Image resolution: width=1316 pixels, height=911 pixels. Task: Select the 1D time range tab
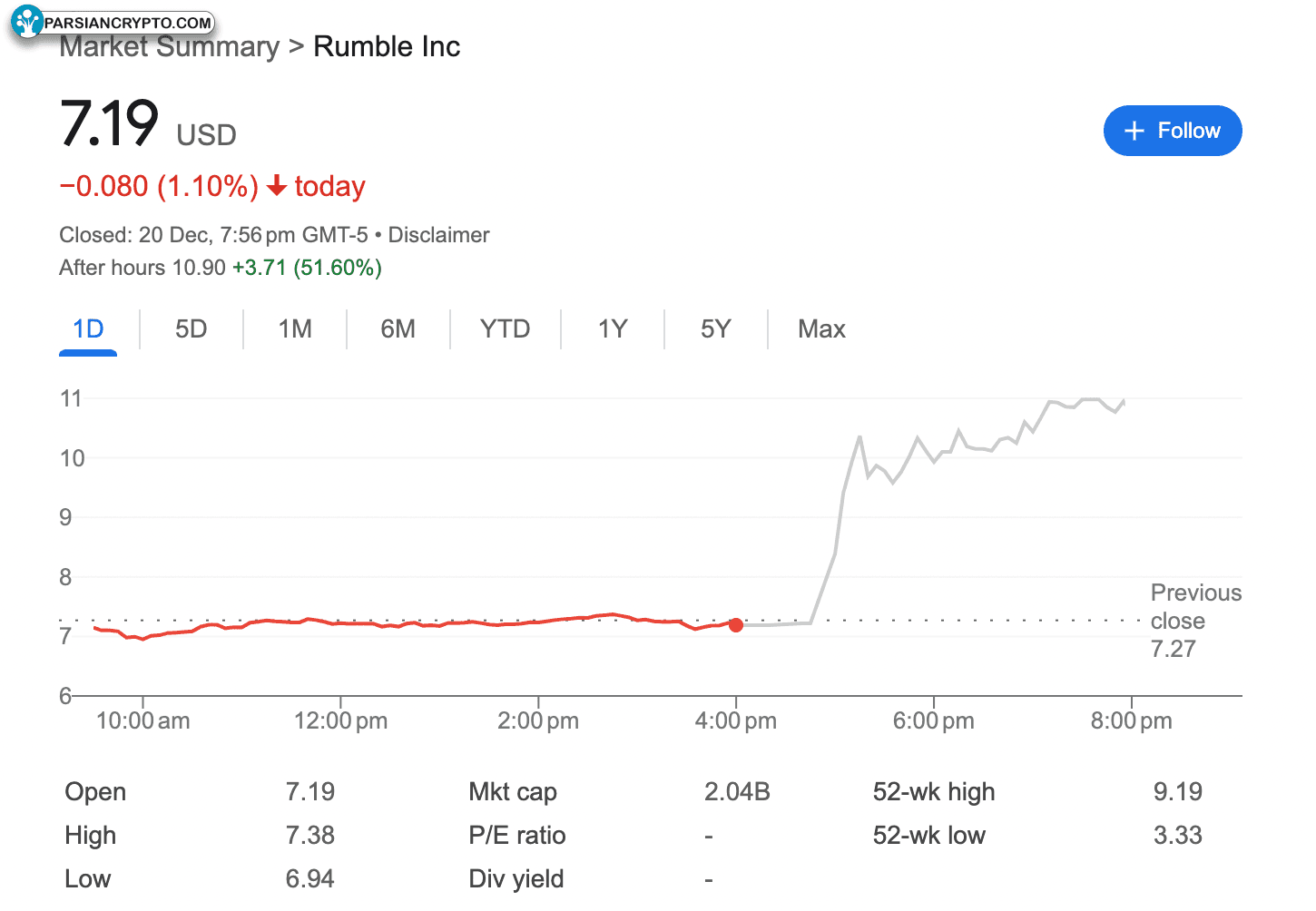[x=88, y=328]
